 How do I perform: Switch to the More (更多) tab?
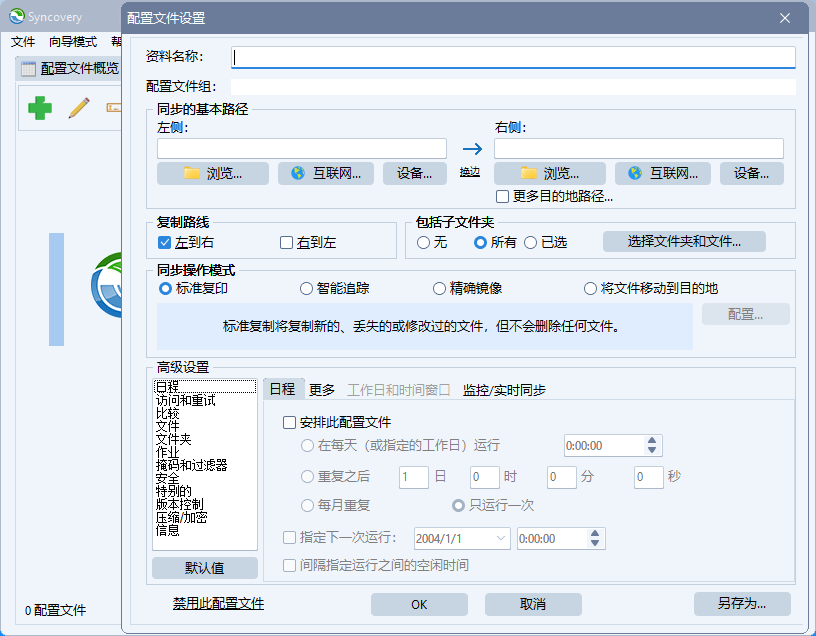tap(322, 390)
